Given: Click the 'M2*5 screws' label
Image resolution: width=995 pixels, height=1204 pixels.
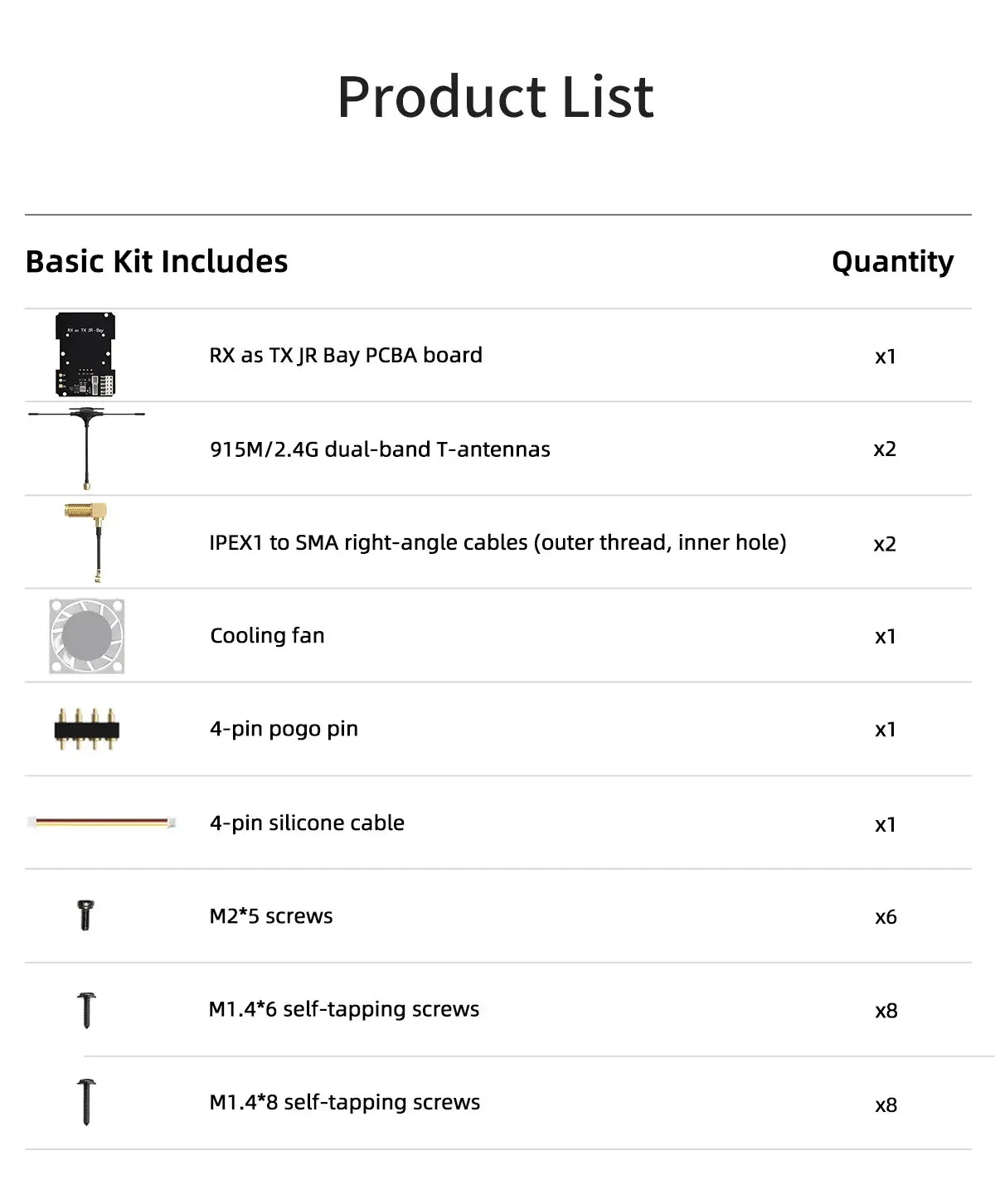Looking at the screenshot, I should click(x=271, y=916).
